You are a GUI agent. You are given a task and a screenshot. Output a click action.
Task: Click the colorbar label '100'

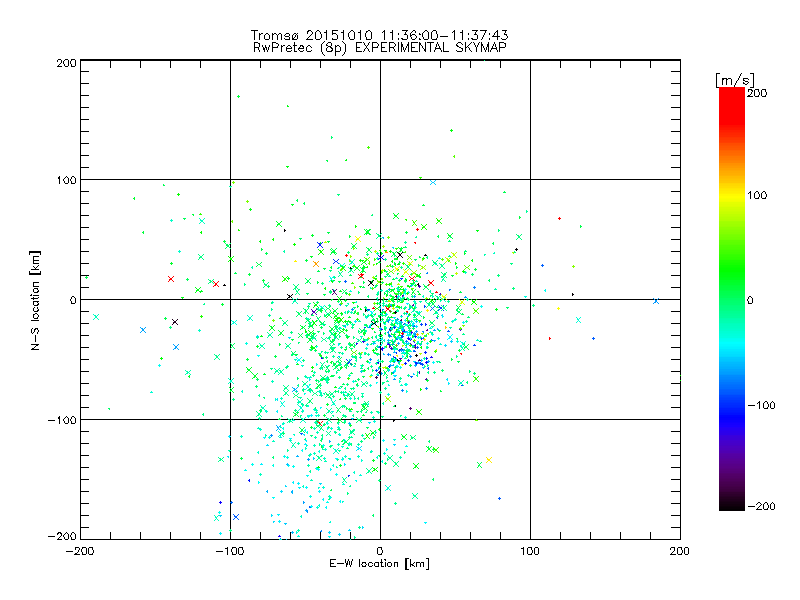(x=757, y=195)
